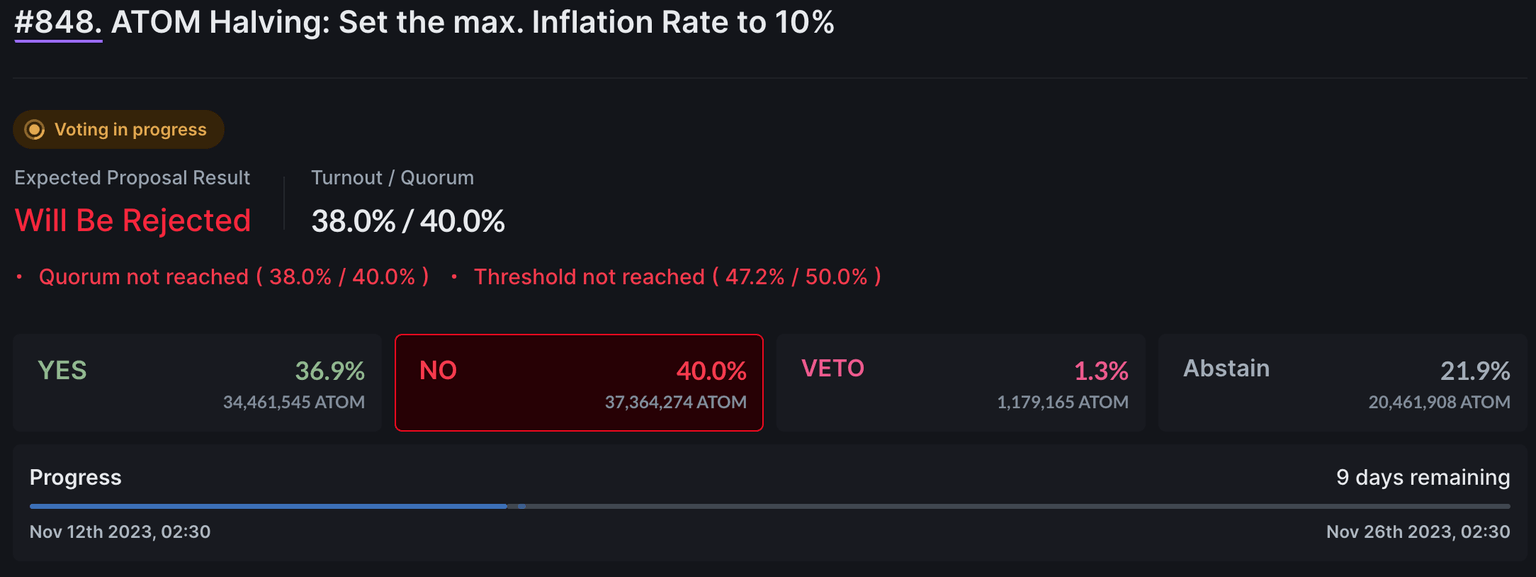
Task: Click the blue filled part of progress bar
Action: [x=268, y=506]
